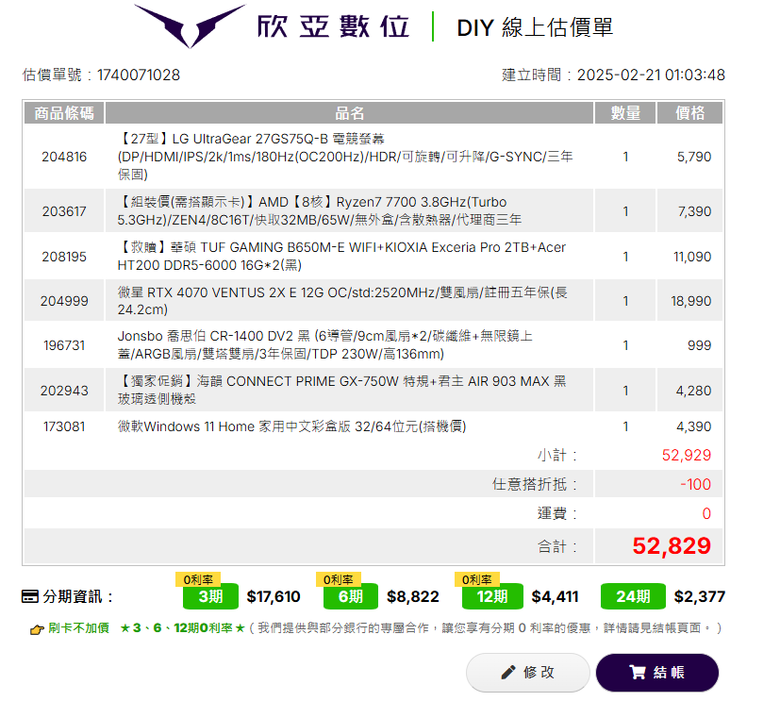
Task: Click the credit card icon beside 分期資訊
Action: [30, 596]
